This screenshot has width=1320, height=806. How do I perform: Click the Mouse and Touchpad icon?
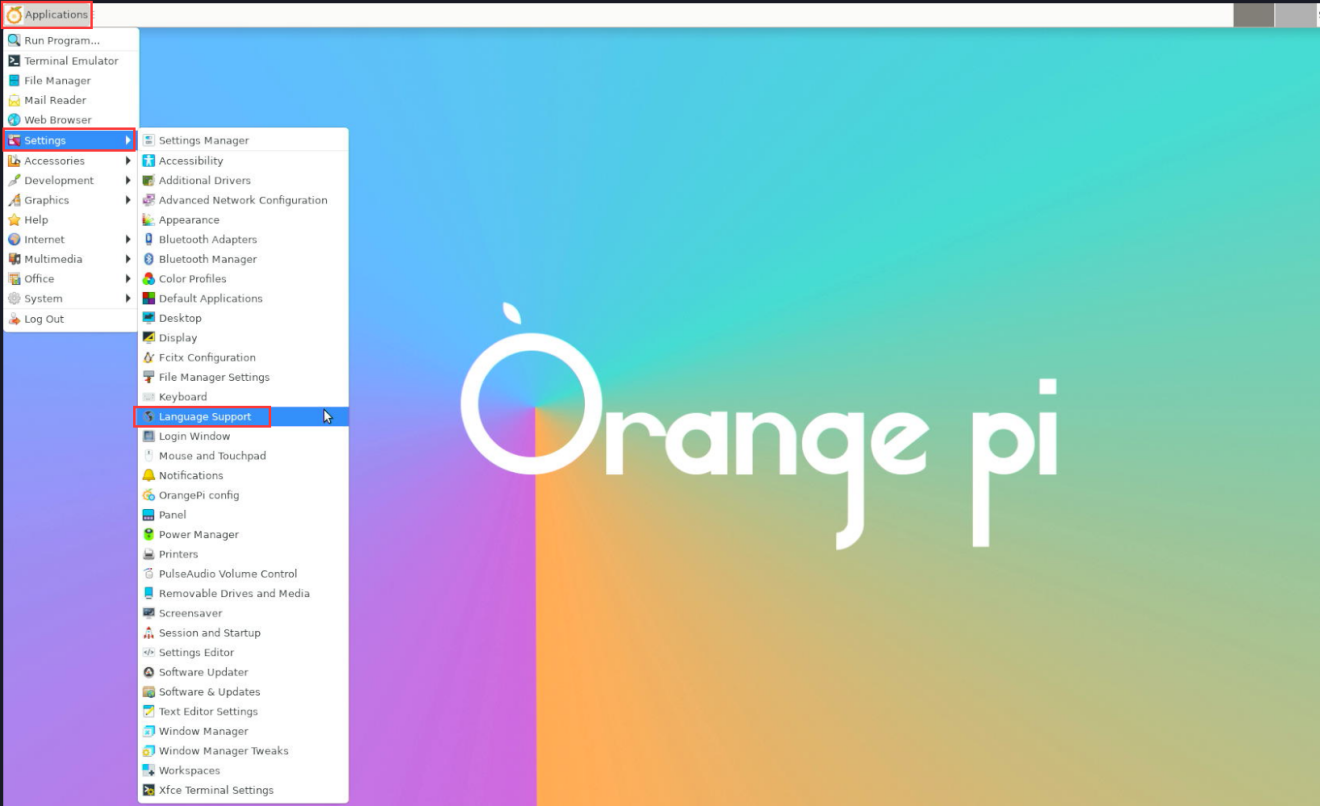pos(149,456)
